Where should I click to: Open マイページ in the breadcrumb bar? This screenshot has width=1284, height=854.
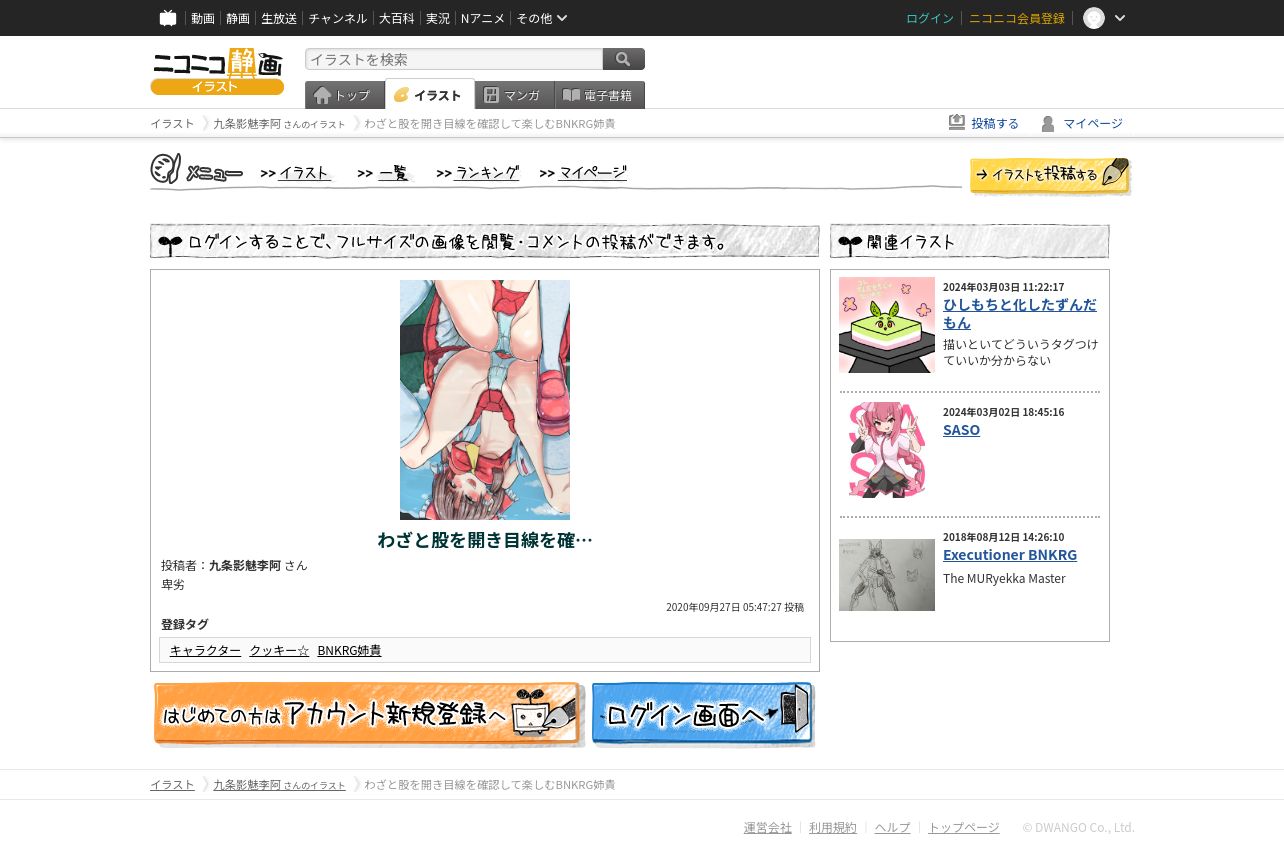[x=1093, y=123]
